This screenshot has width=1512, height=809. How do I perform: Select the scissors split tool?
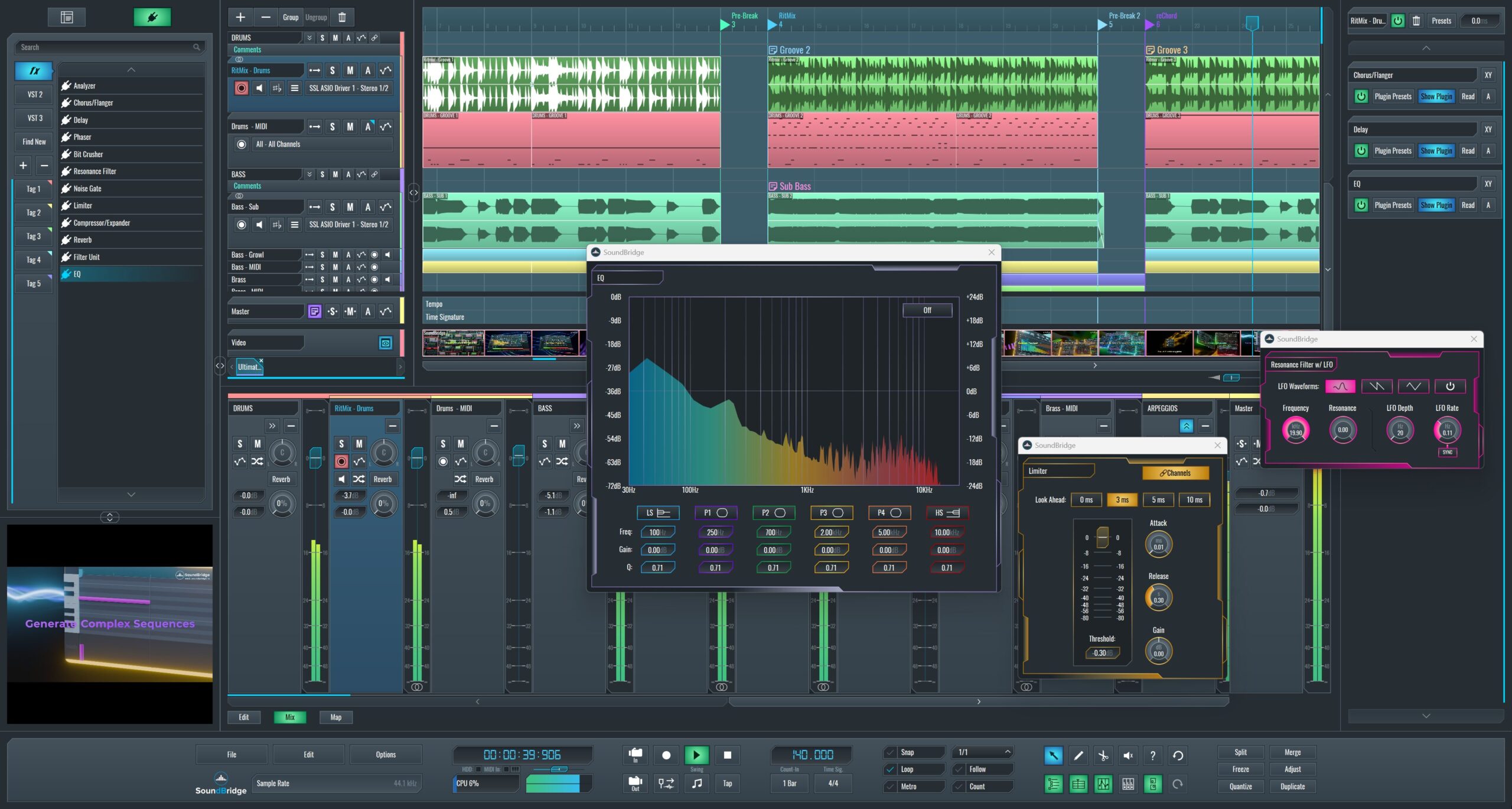click(x=1103, y=755)
